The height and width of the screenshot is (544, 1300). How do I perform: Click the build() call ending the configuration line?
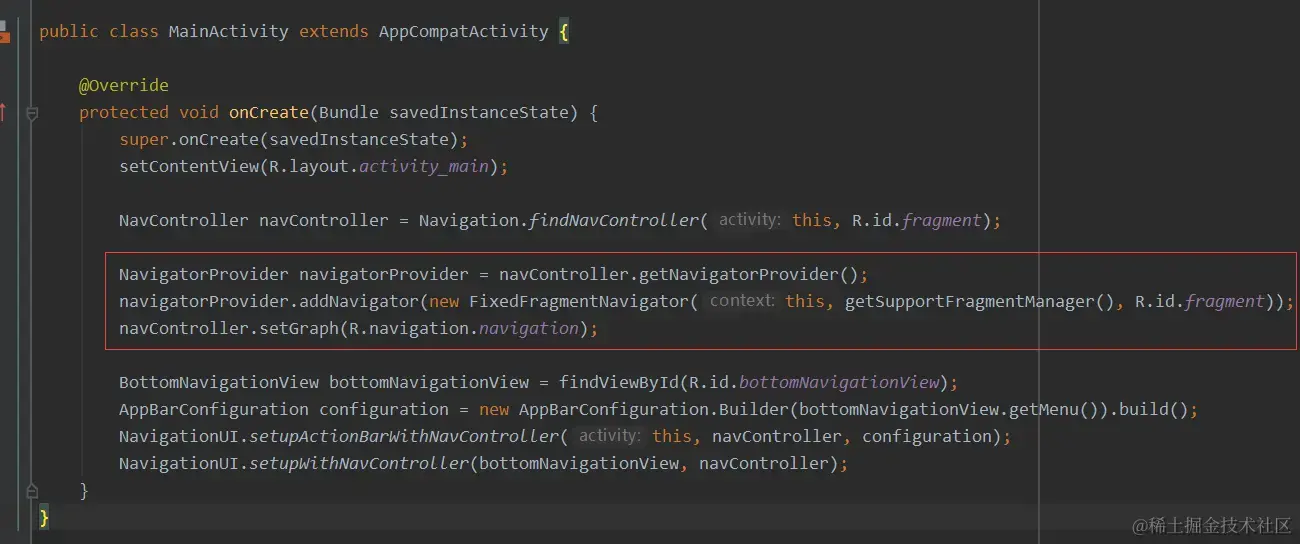(1153, 409)
